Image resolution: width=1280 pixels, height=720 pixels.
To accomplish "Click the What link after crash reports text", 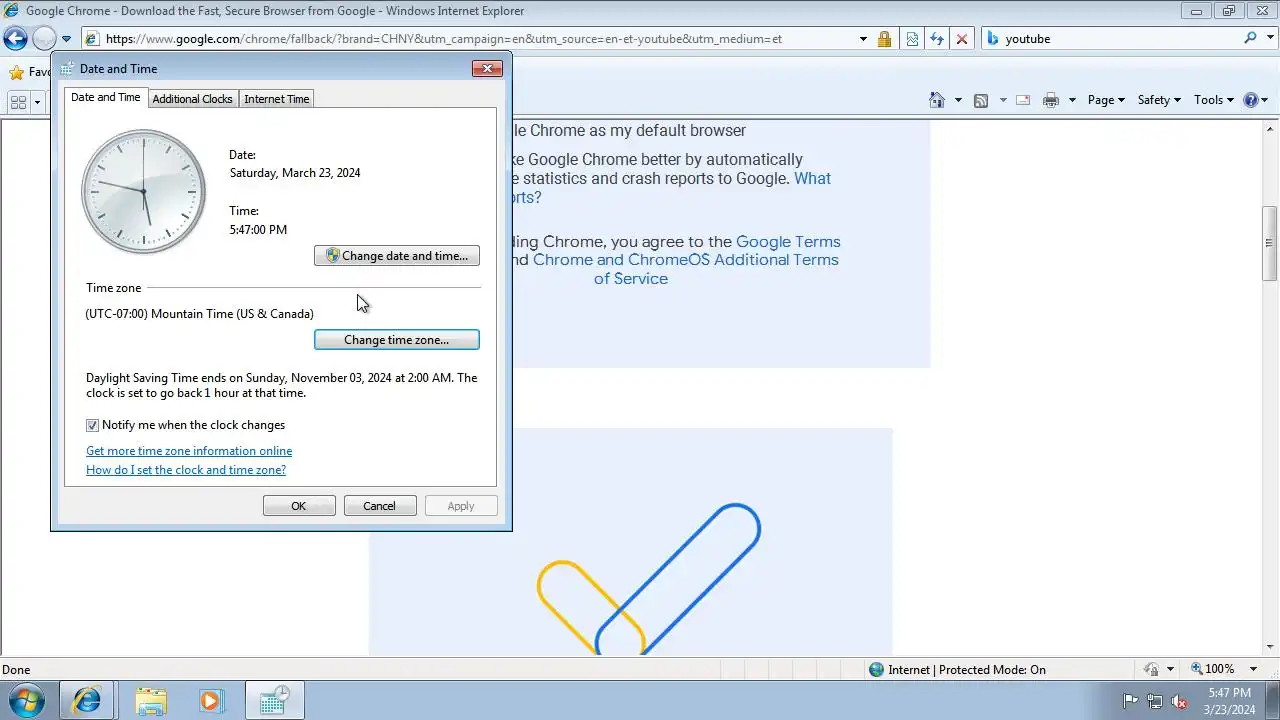I will 812,178.
